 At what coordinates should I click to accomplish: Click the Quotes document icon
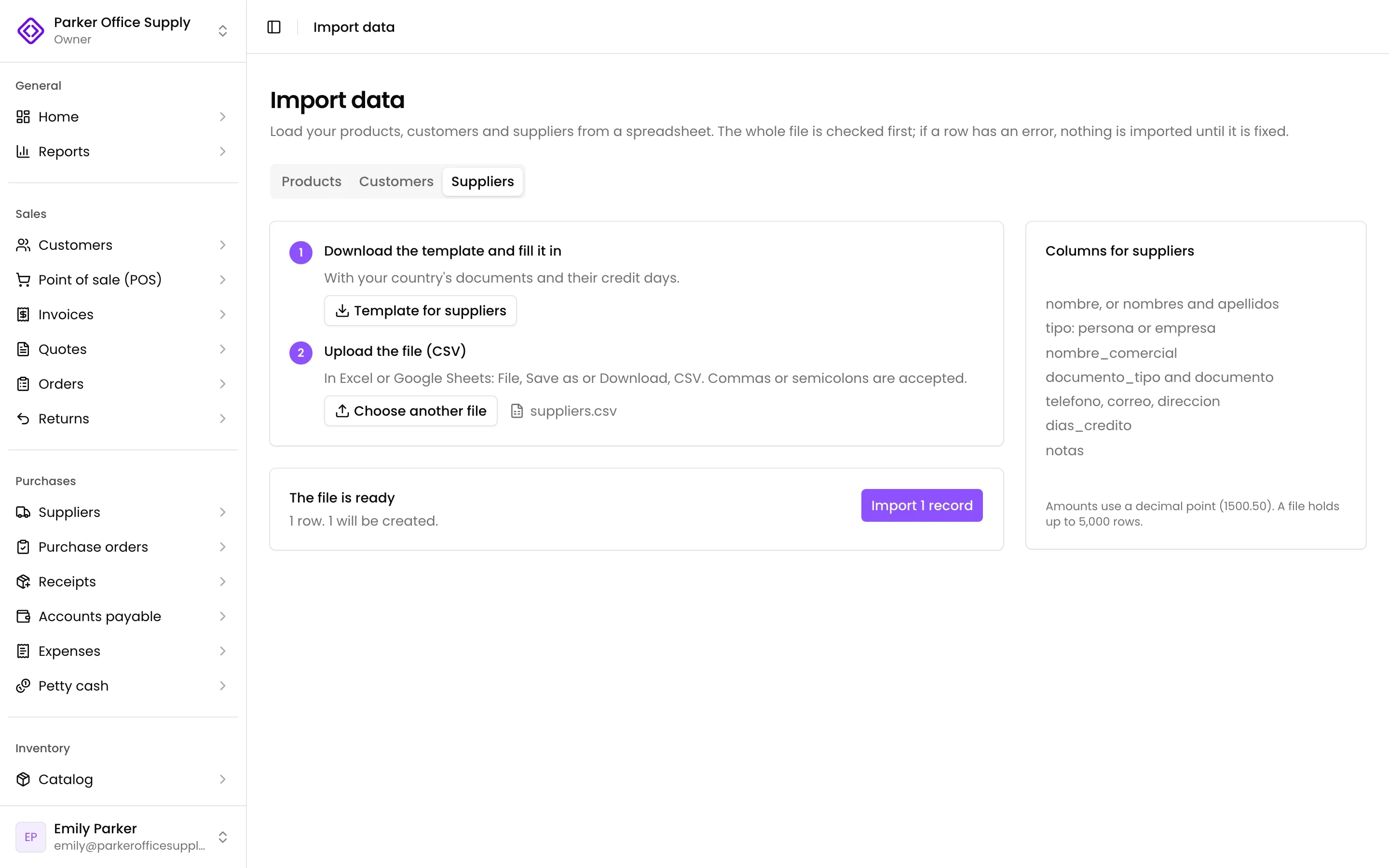23,349
